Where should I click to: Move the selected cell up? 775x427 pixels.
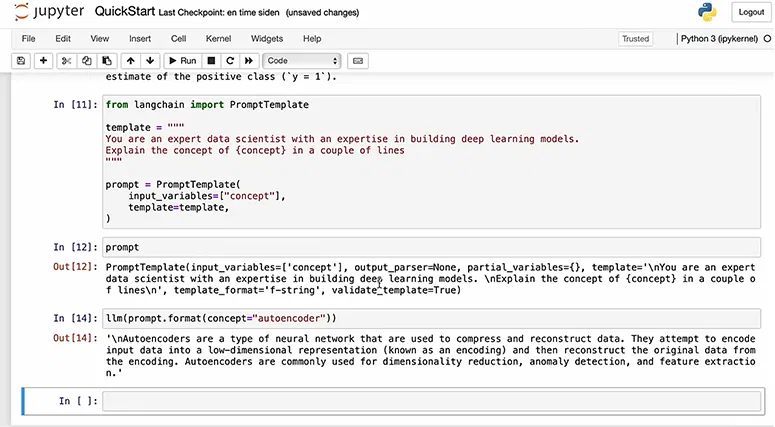pyautogui.click(x=131, y=61)
